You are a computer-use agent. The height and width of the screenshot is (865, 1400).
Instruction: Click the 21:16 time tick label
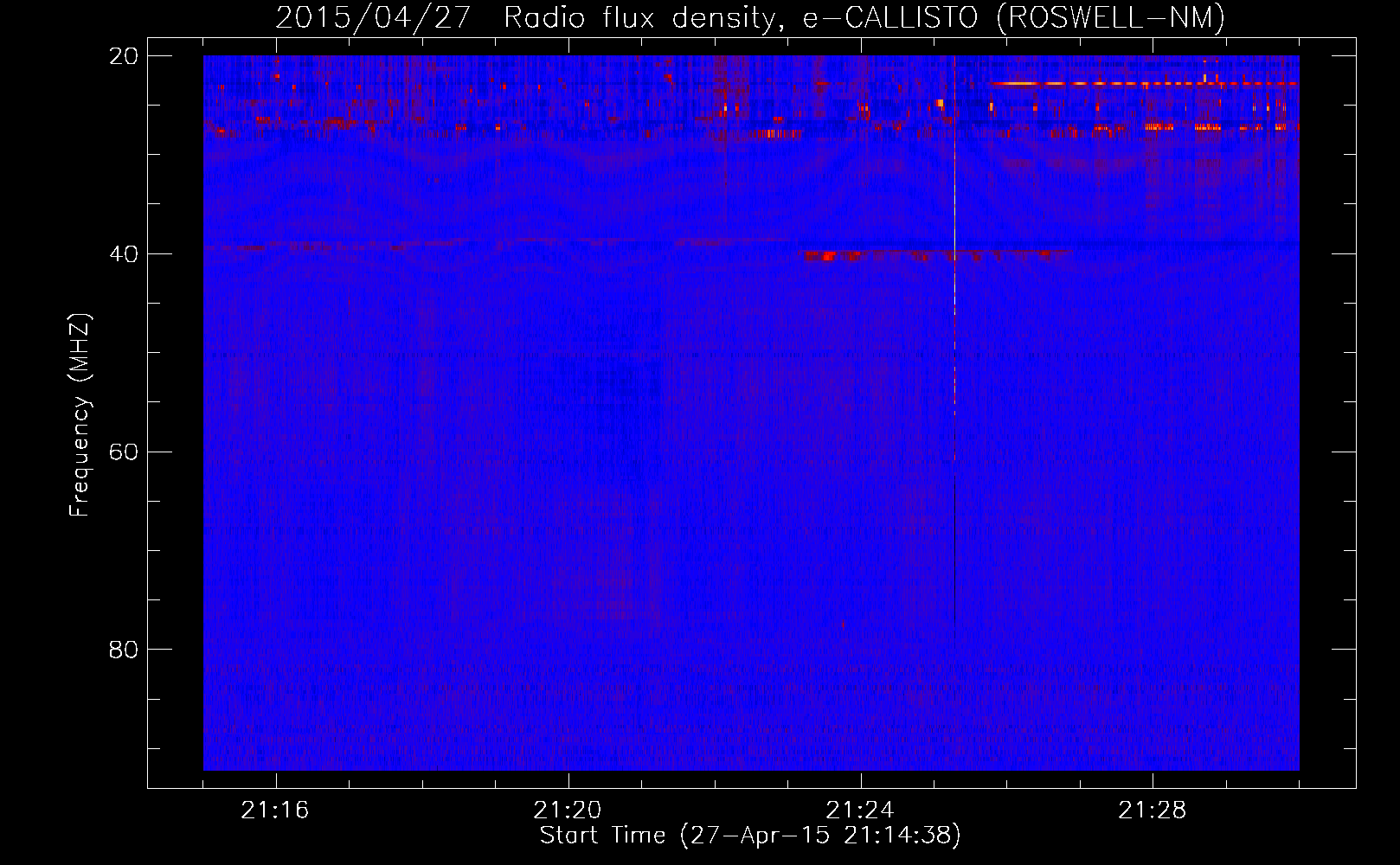coord(275,811)
